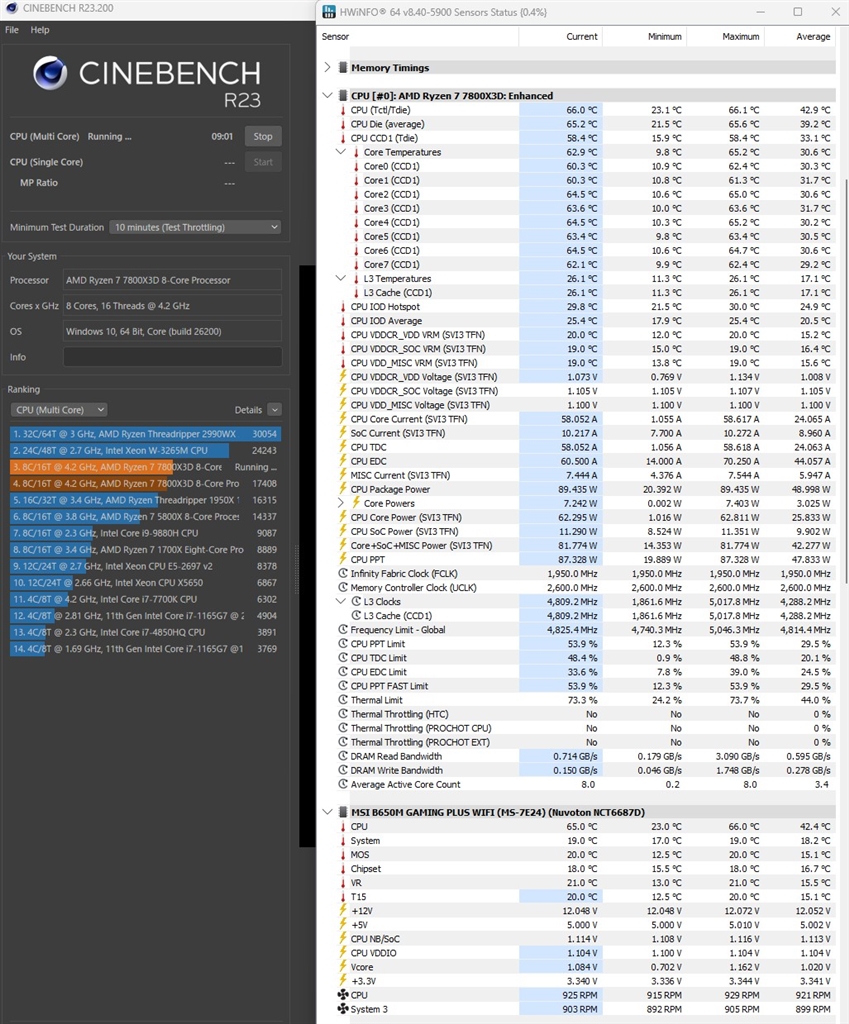Click fan icon beside motherboard CPU RPM
This screenshot has height=1024, width=849.
(343, 995)
